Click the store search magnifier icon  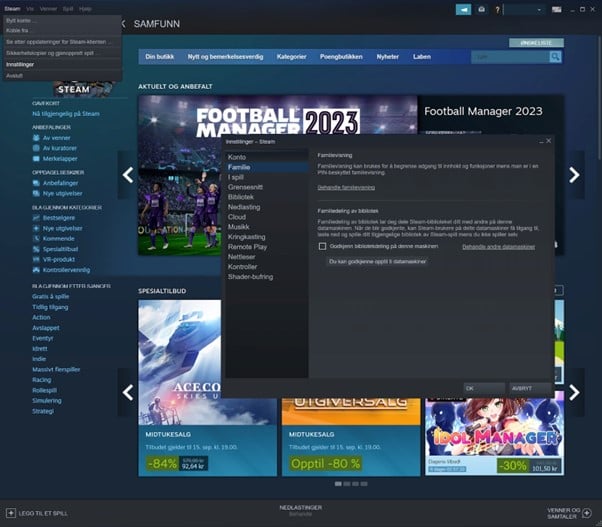tap(555, 57)
